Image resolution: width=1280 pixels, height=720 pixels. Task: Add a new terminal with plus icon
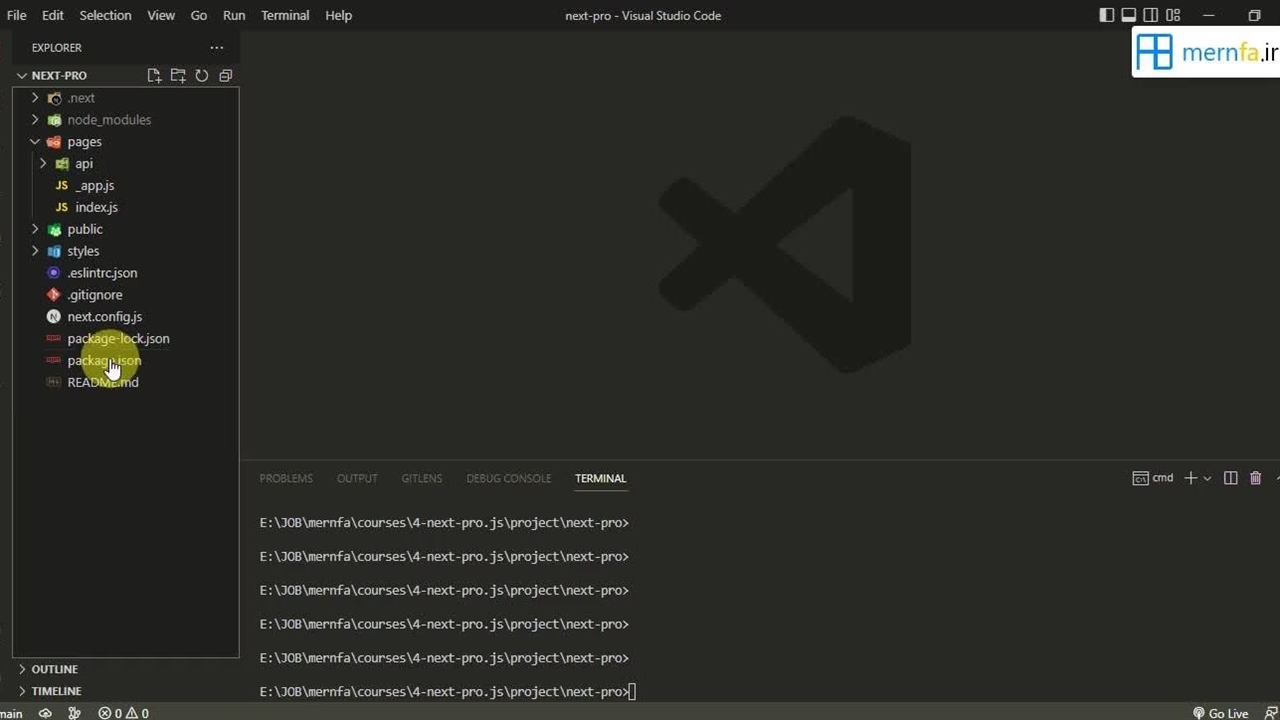pyautogui.click(x=1190, y=478)
